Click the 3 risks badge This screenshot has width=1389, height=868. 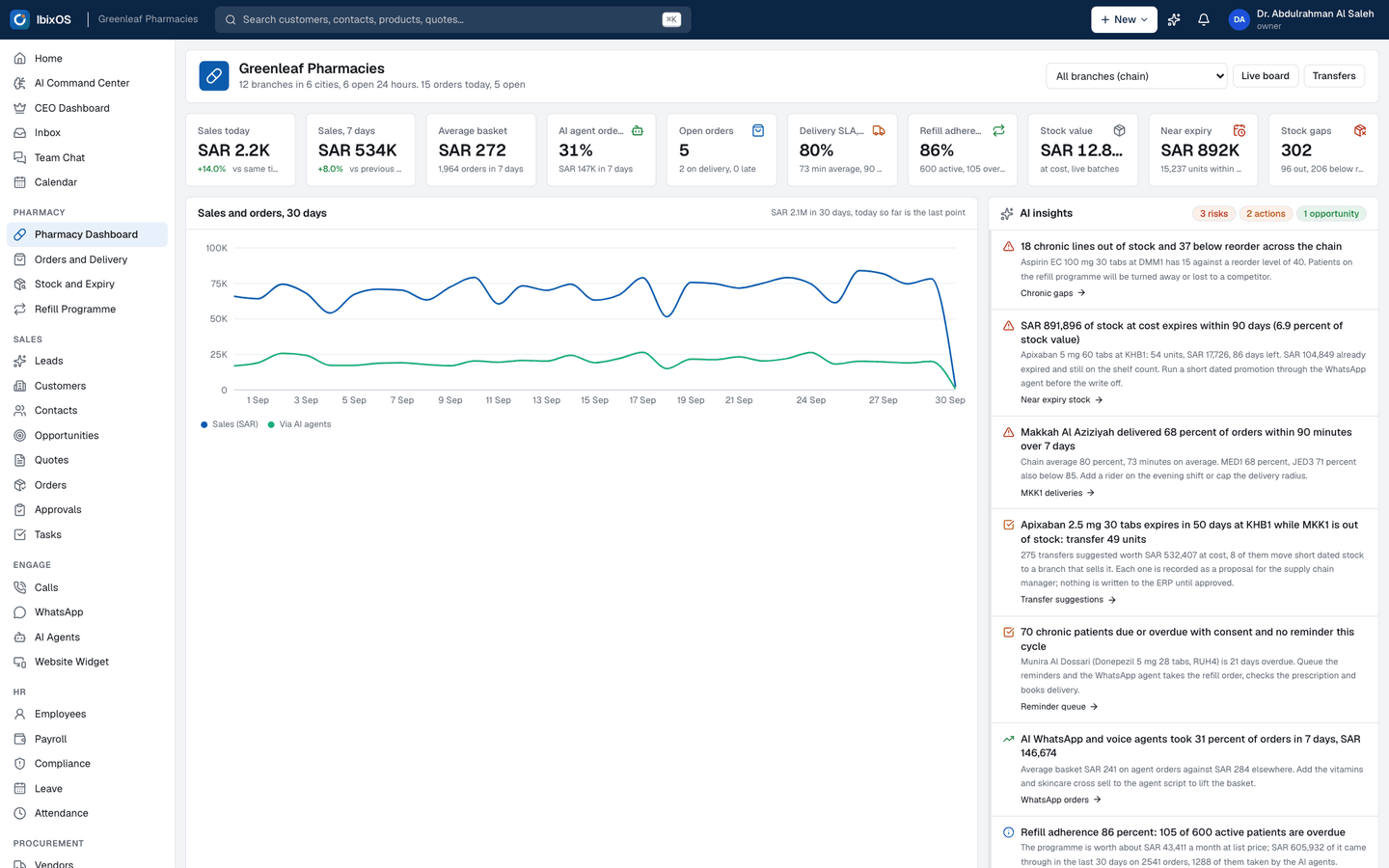(1213, 214)
